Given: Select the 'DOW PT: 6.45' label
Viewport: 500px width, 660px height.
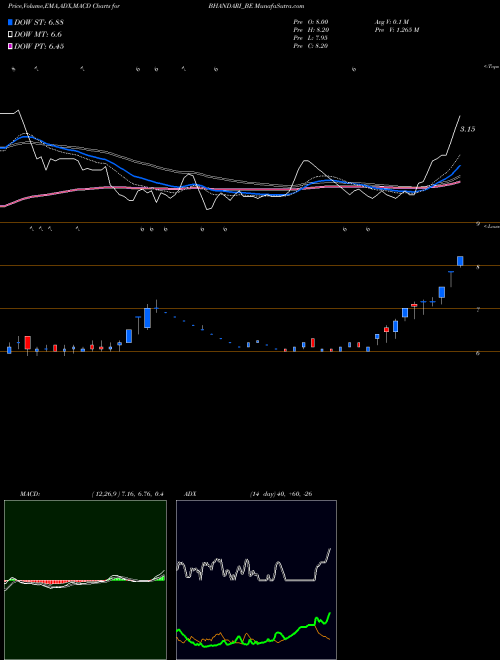Looking at the screenshot, I should (39, 46).
